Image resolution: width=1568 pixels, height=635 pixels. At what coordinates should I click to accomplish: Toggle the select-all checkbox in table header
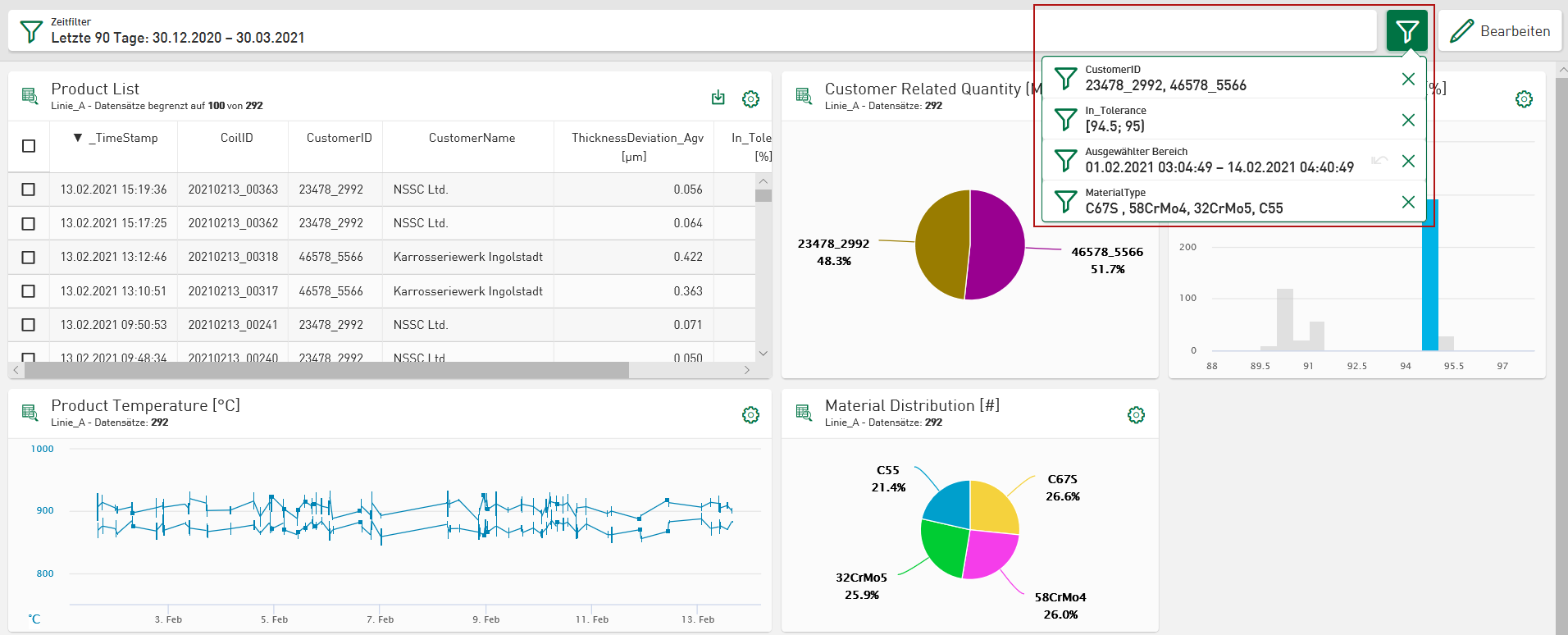29,146
